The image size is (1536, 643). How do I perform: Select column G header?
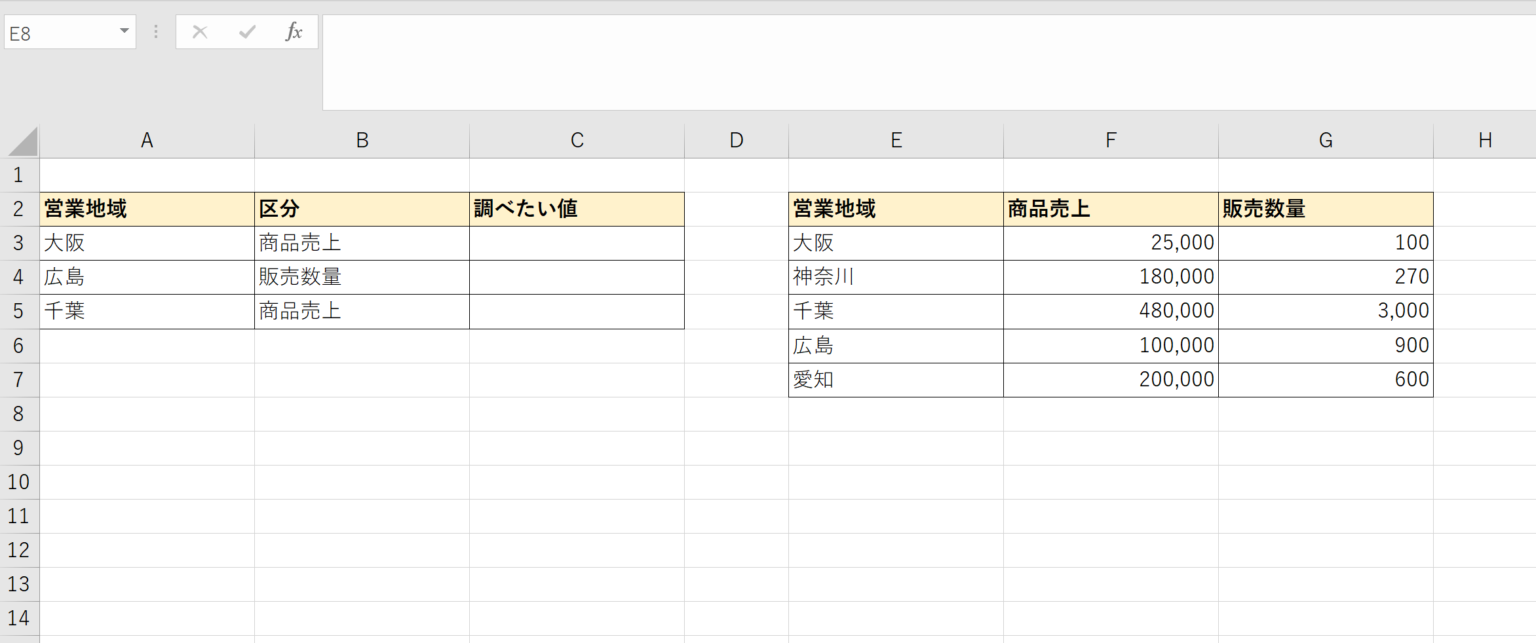click(x=1325, y=141)
